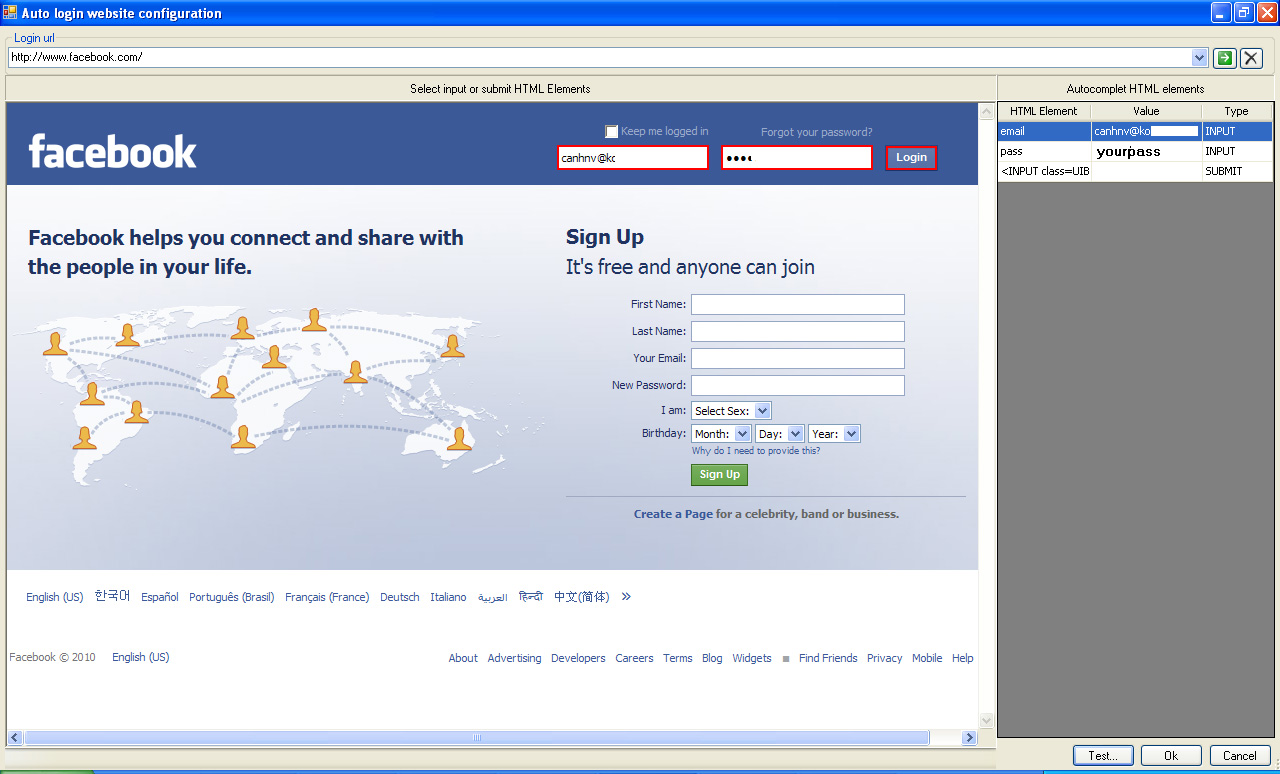Click the Login button
The width and height of the screenshot is (1280, 774).
click(x=911, y=158)
